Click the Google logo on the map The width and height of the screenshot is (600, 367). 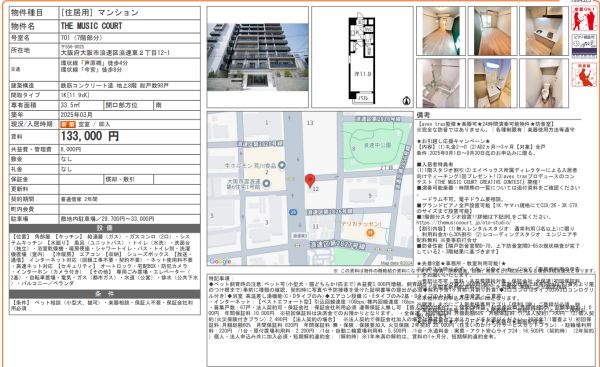(x=220, y=261)
